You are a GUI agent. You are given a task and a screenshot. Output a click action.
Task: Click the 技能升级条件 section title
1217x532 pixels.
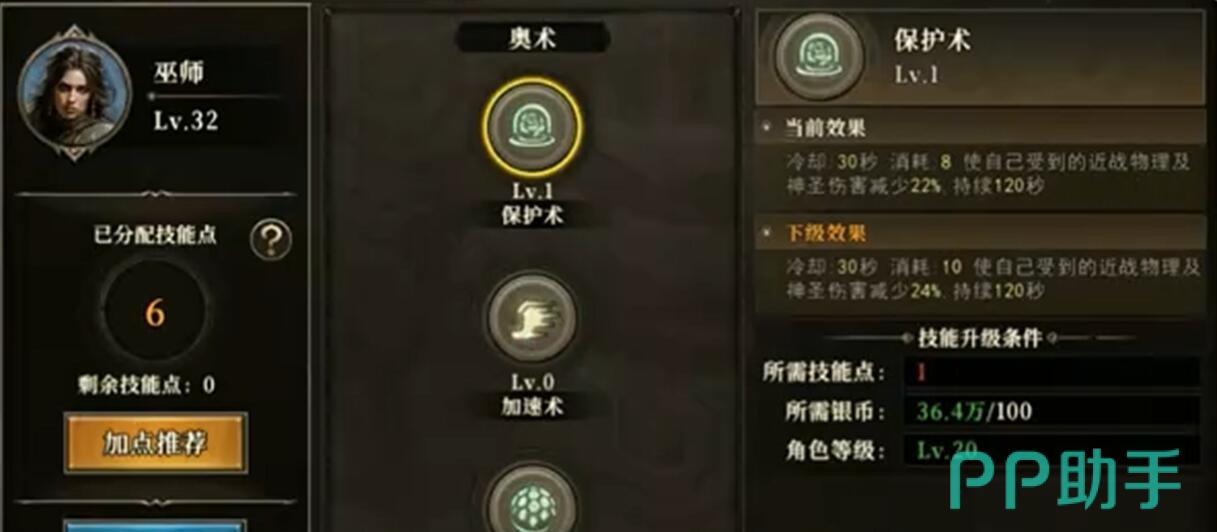[x=980, y=338]
